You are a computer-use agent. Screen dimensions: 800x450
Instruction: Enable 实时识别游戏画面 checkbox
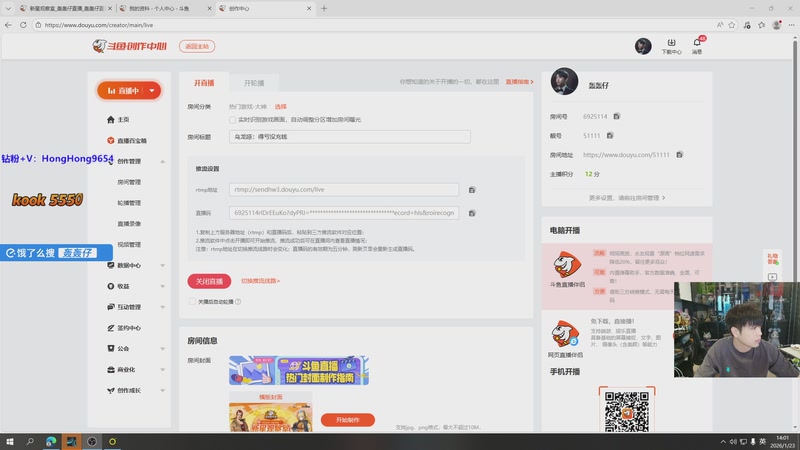pos(233,120)
